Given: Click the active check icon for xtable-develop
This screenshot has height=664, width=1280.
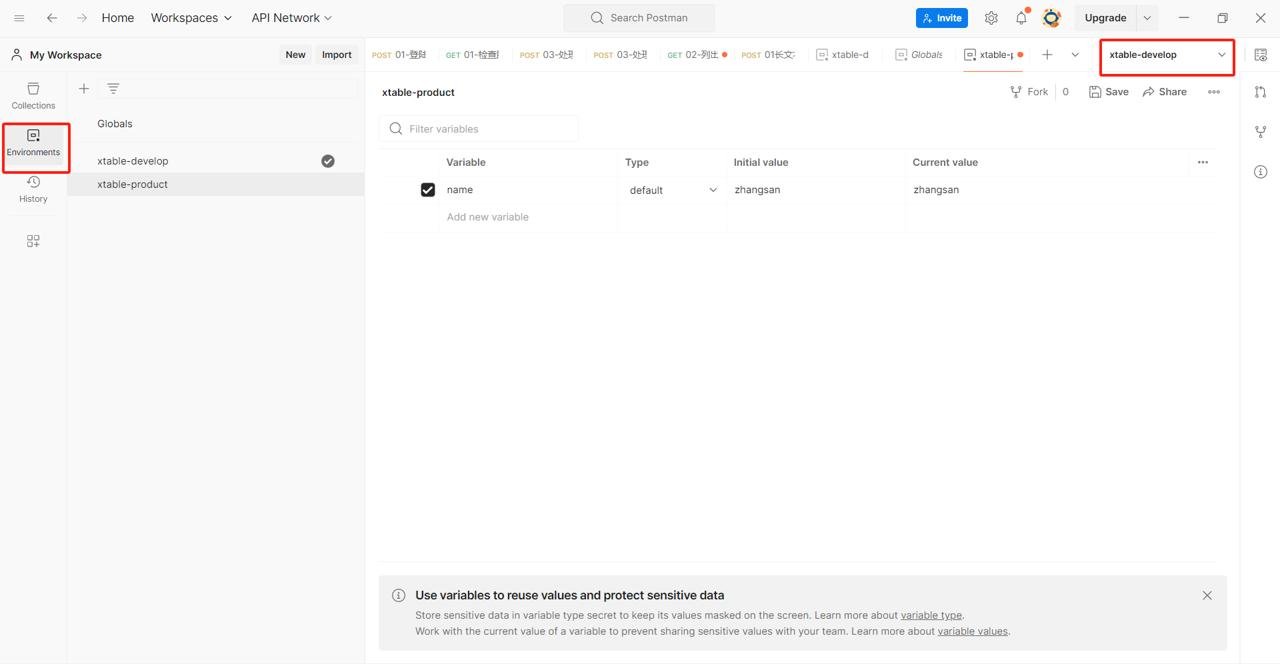Looking at the screenshot, I should tap(328, 161).
